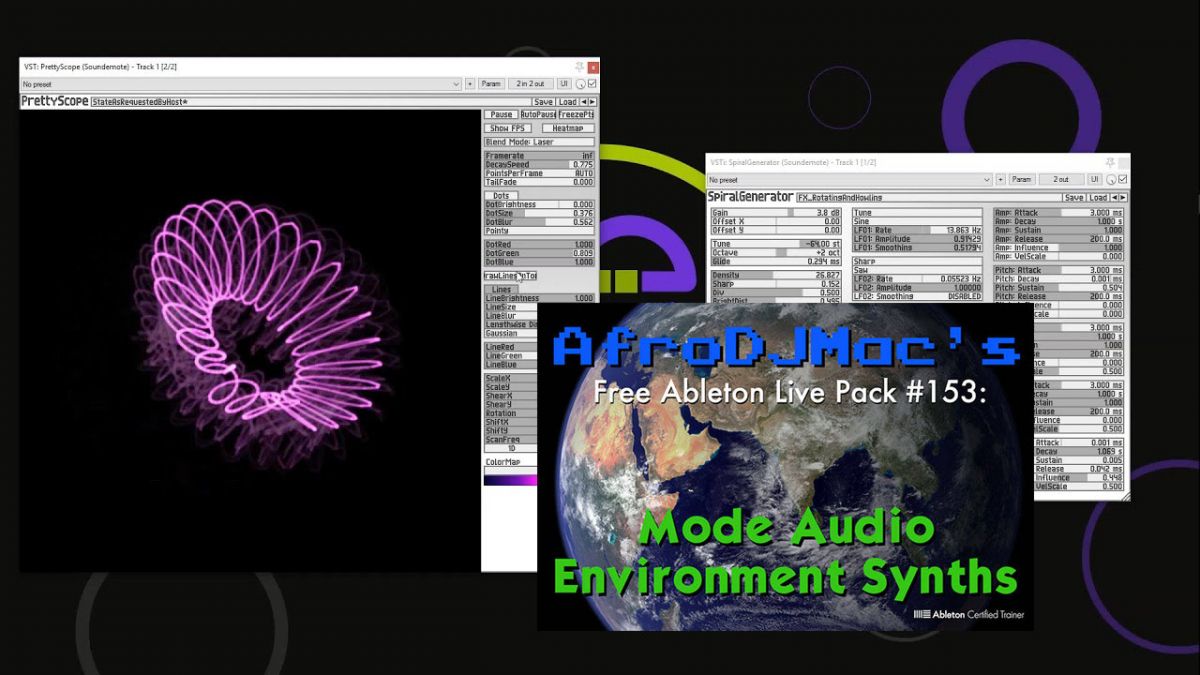
Task: Toggle Pause in PrettyScope
Action: [x=501, y=115]
